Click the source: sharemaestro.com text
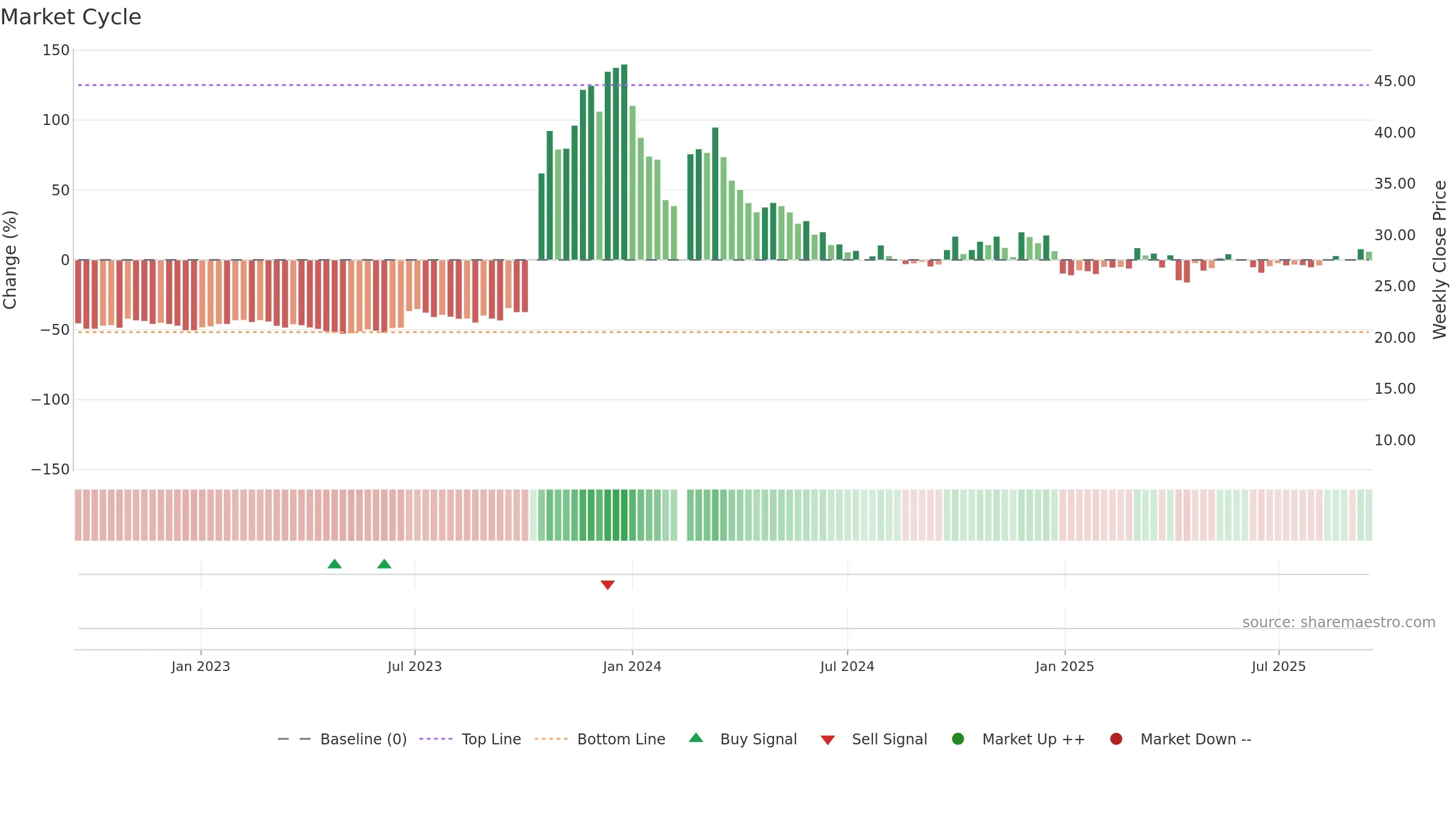 click(x=1339, y=622)
